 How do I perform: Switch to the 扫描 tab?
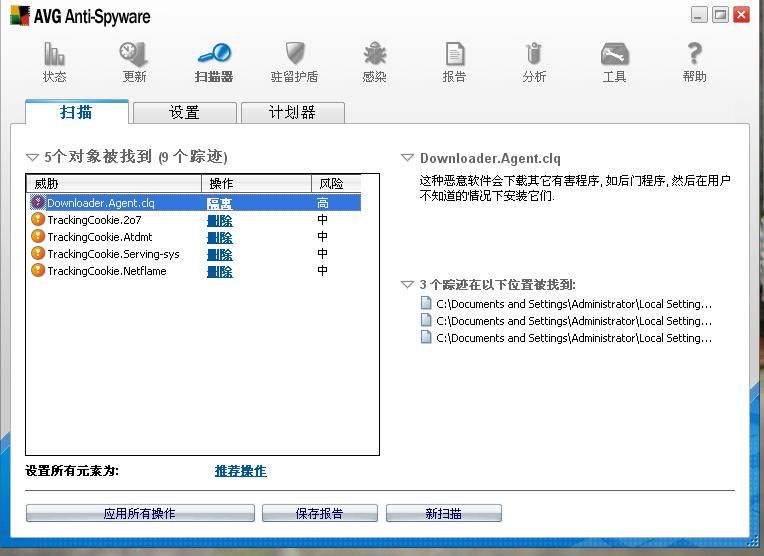point(76,112)
